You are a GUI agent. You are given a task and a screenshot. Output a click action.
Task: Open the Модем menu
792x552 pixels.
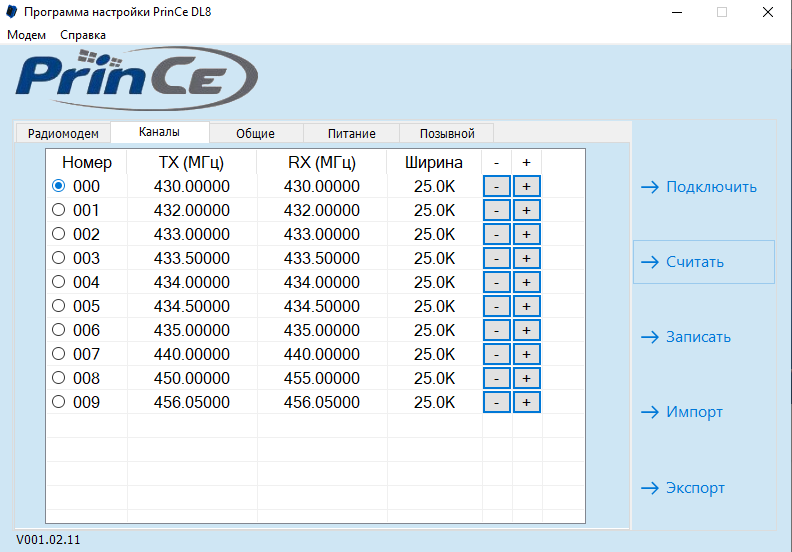pyautogui.click(x=26, y=35)
